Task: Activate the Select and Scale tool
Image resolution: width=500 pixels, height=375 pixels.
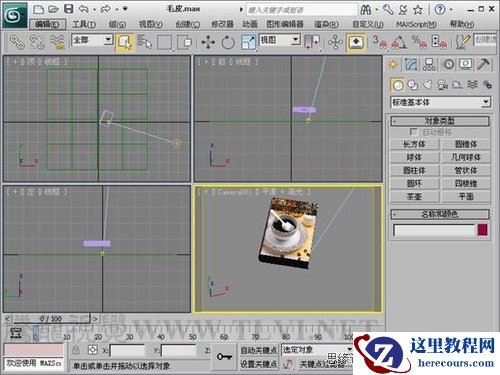Action: point(248,43)
